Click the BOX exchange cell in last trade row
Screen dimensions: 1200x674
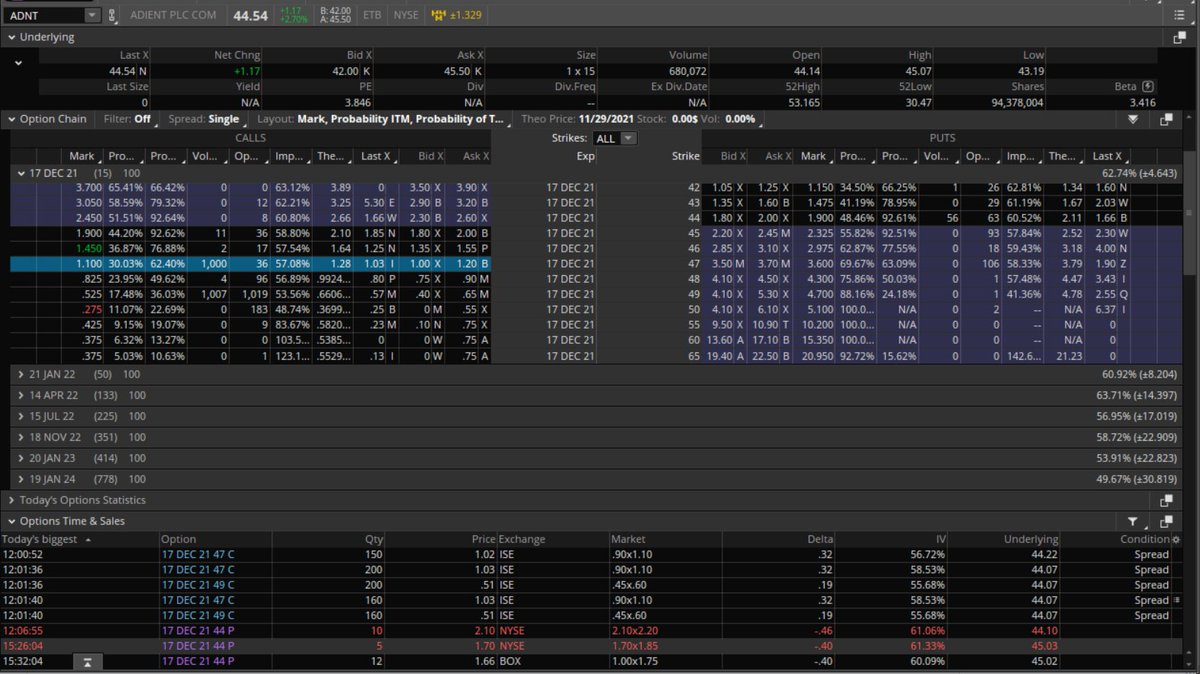[x=511, y=662]
